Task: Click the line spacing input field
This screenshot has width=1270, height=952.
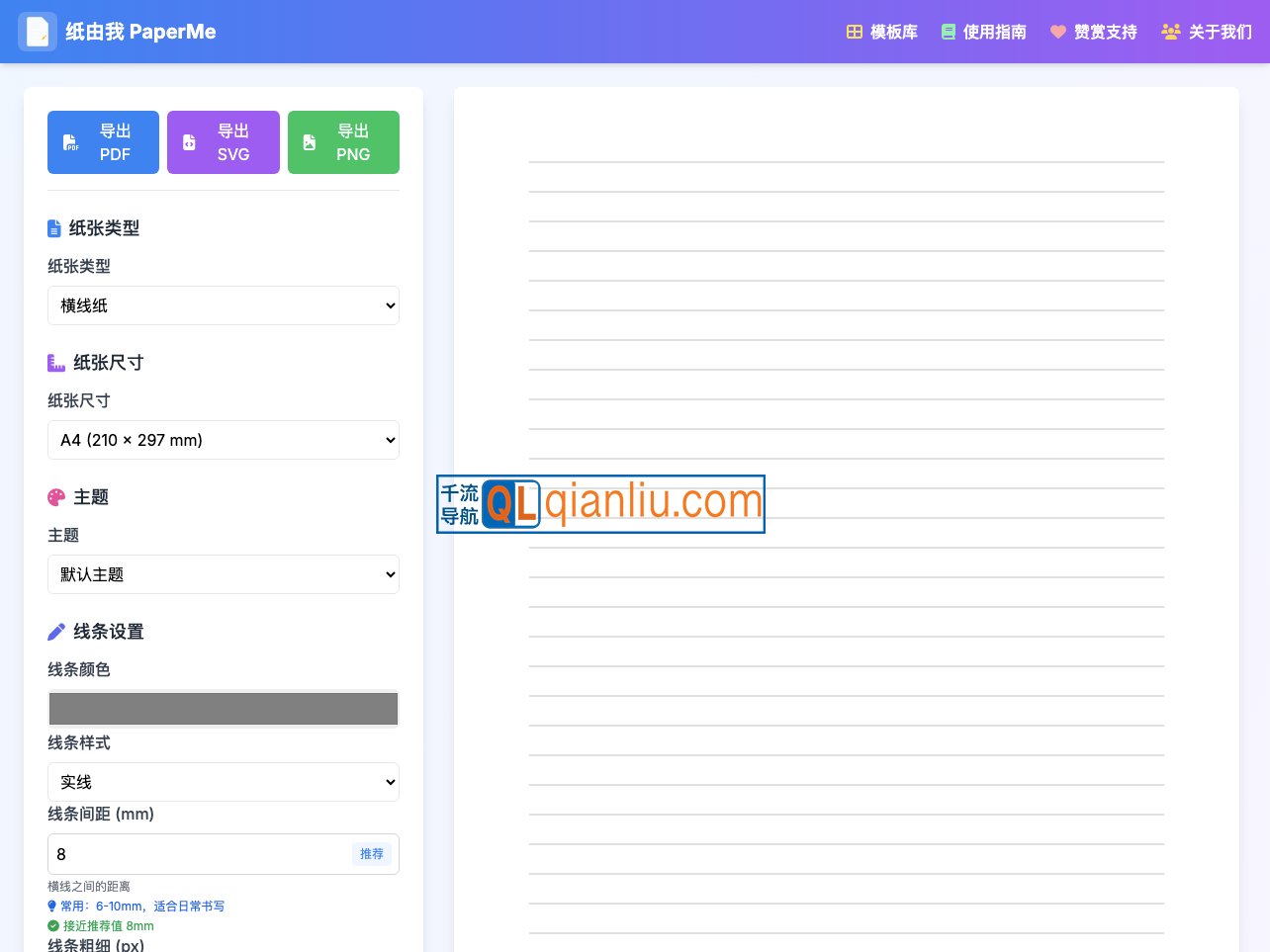Action: tap(198, 854)
